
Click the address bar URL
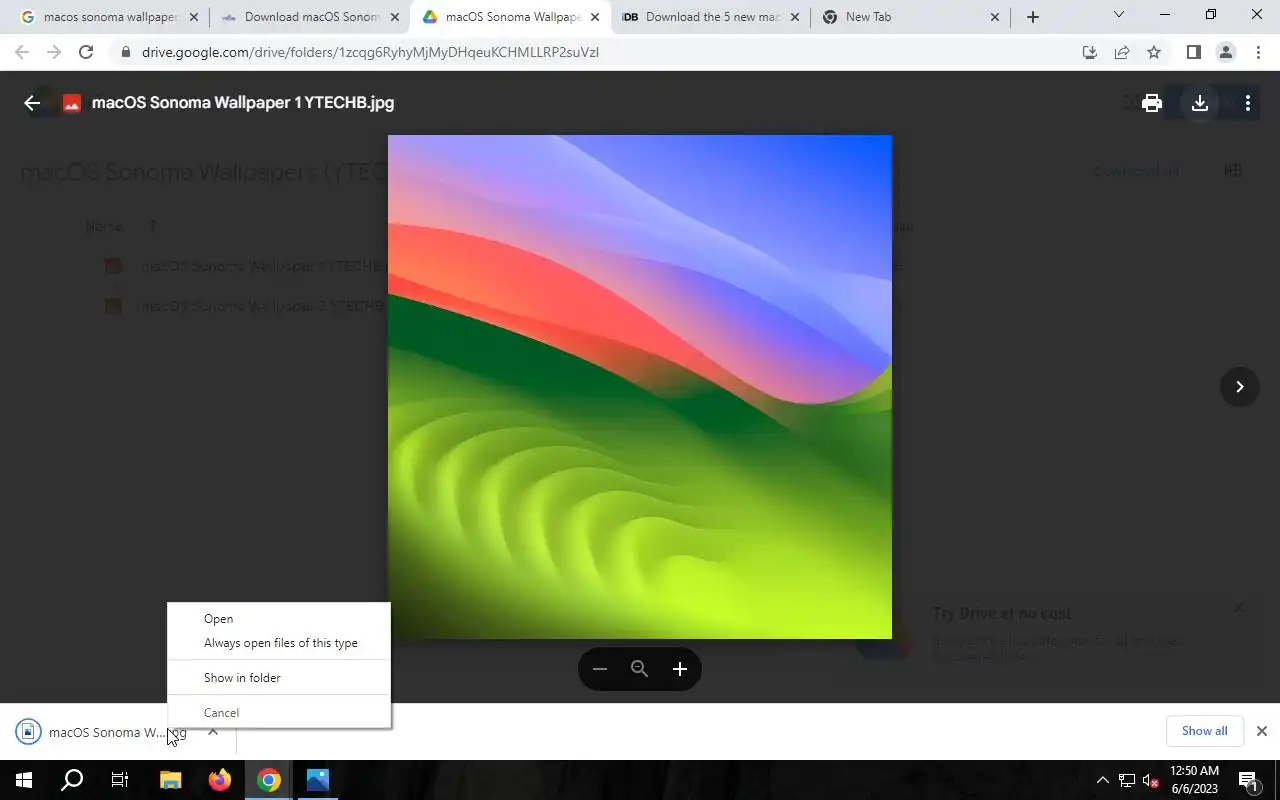370,52
